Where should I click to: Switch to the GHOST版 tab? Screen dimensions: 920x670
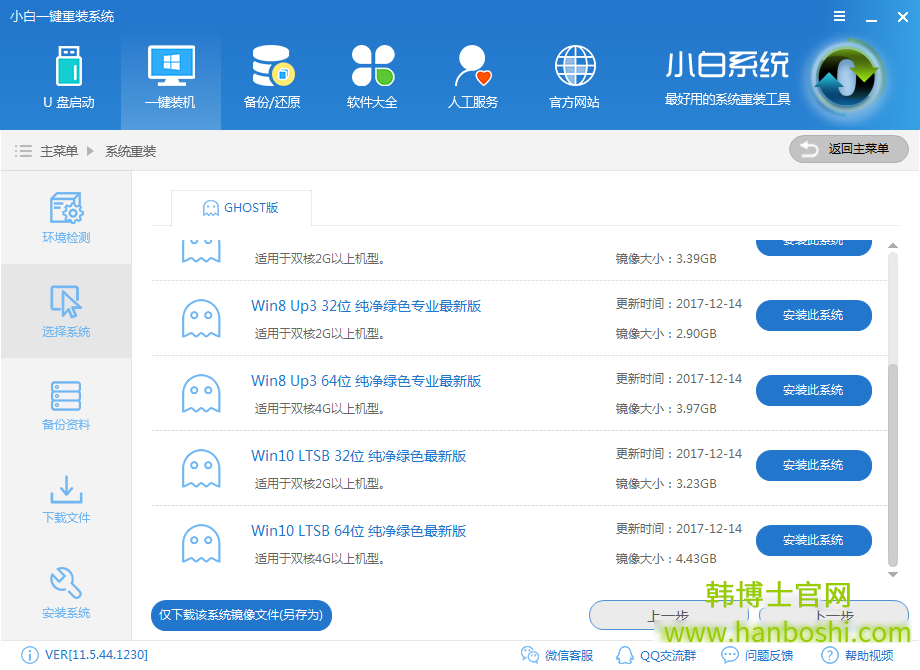coord(240,209)
